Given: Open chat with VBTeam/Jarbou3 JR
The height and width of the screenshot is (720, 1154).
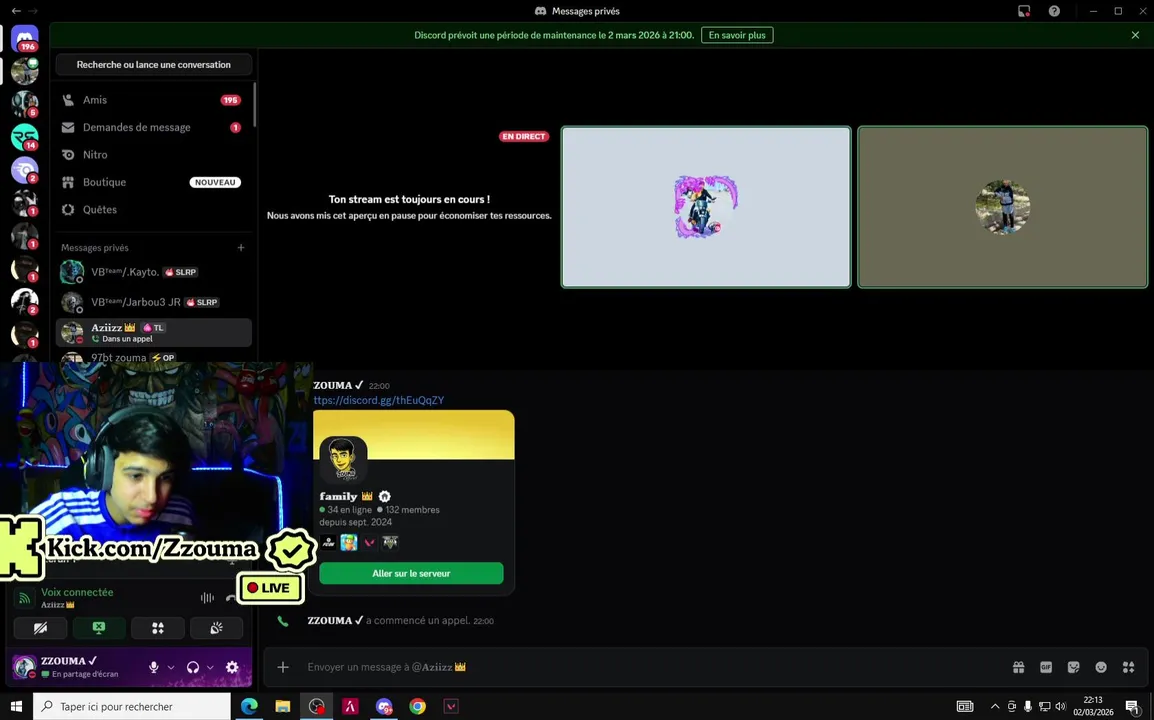Looking at the screenshot, I should pyautogui.click(x=153, y=302).
